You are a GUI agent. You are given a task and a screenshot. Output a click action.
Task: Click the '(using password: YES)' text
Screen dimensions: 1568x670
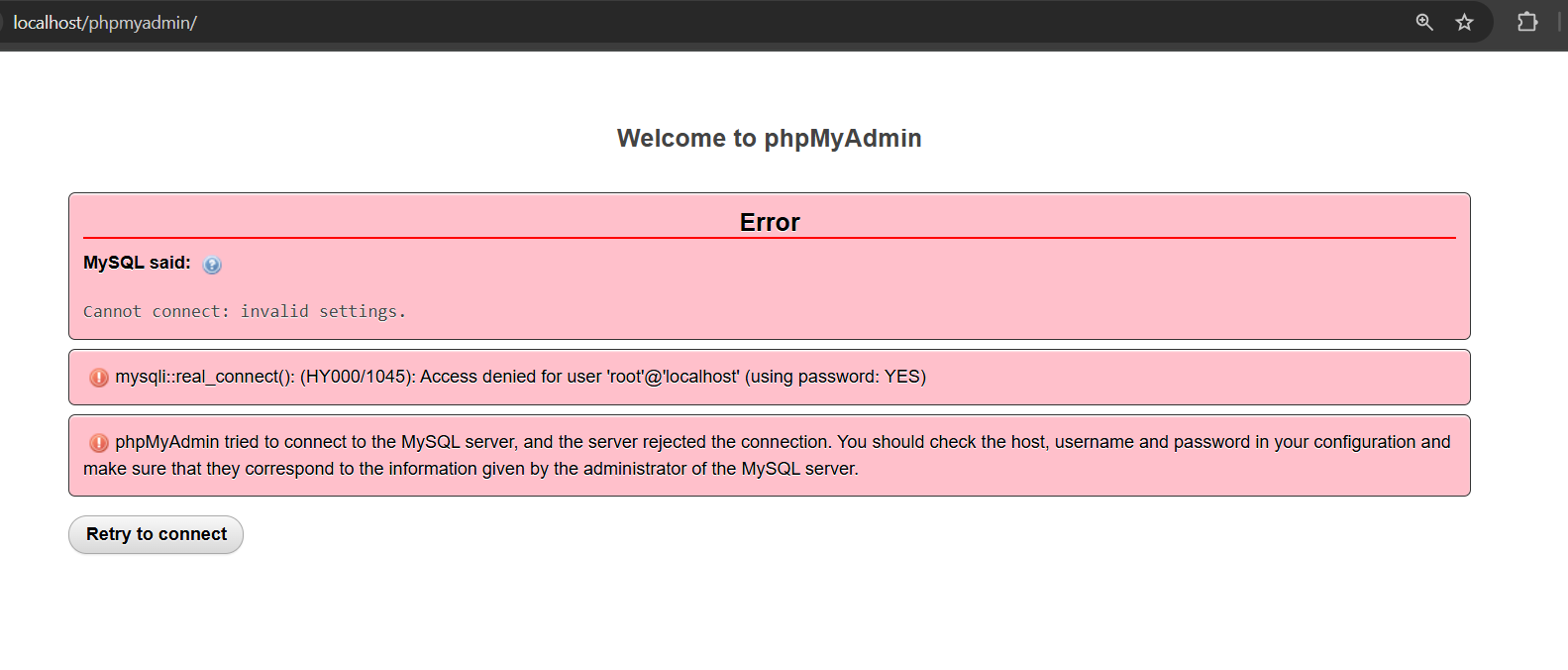835,377
